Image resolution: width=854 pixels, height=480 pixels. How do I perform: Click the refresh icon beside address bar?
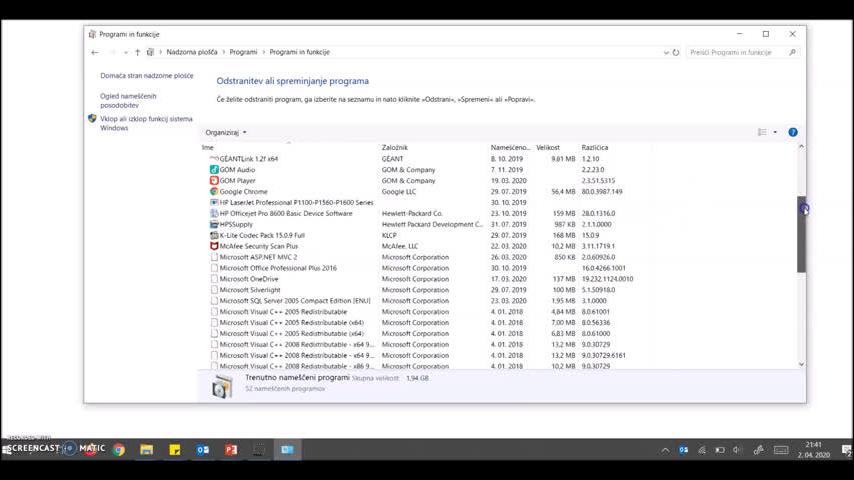point(676,52)
